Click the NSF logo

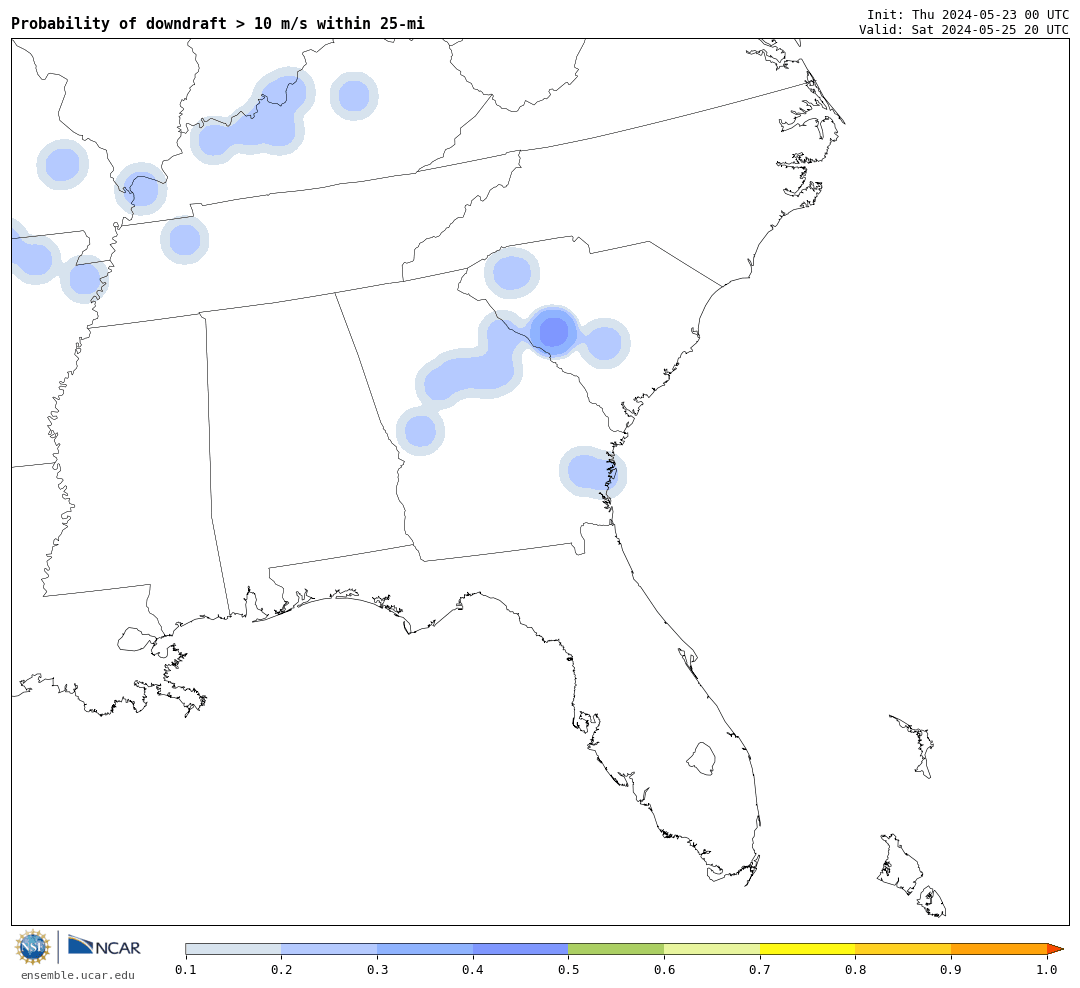click(x=32, y=947)
